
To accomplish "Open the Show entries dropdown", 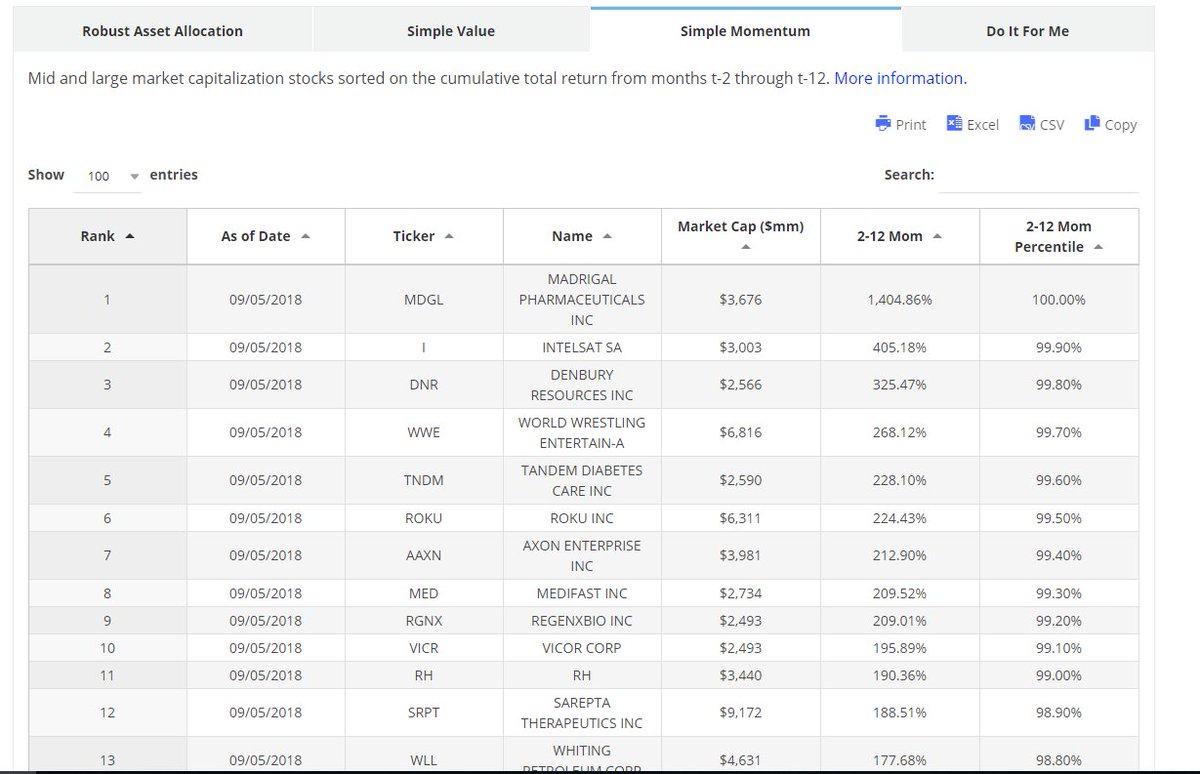I will tap(108, 176).
